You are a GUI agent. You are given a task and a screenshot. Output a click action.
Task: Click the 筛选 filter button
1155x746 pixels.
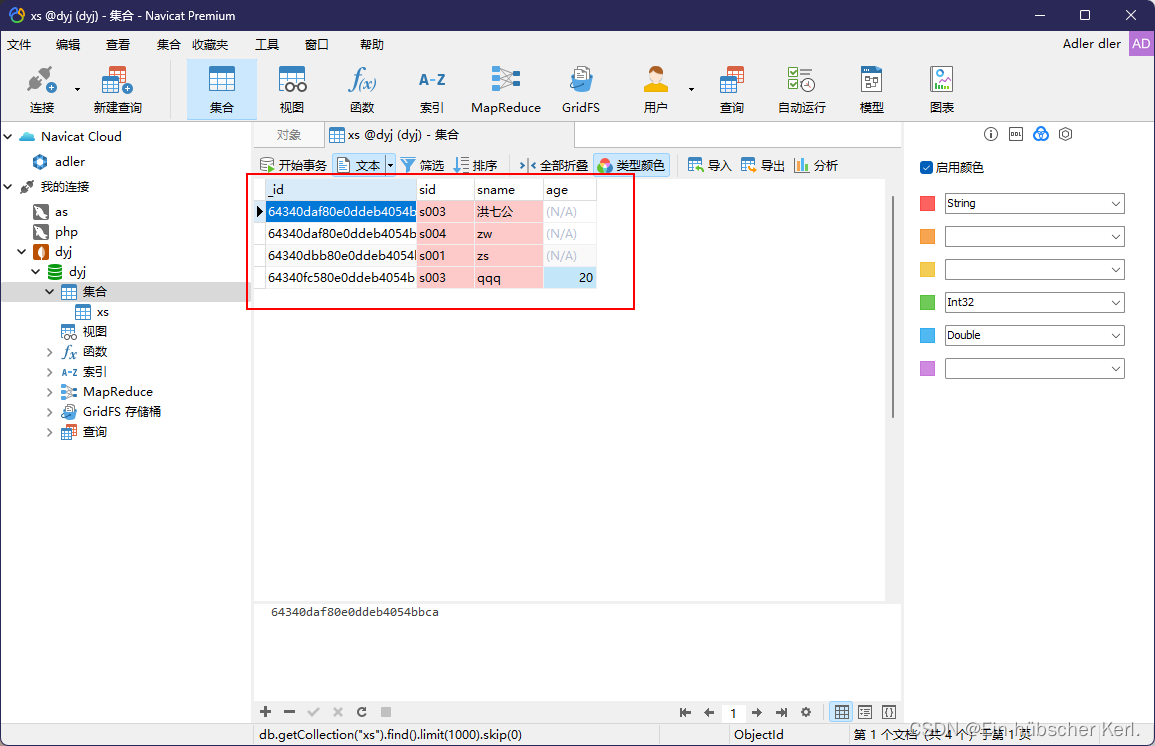point(422,166)
